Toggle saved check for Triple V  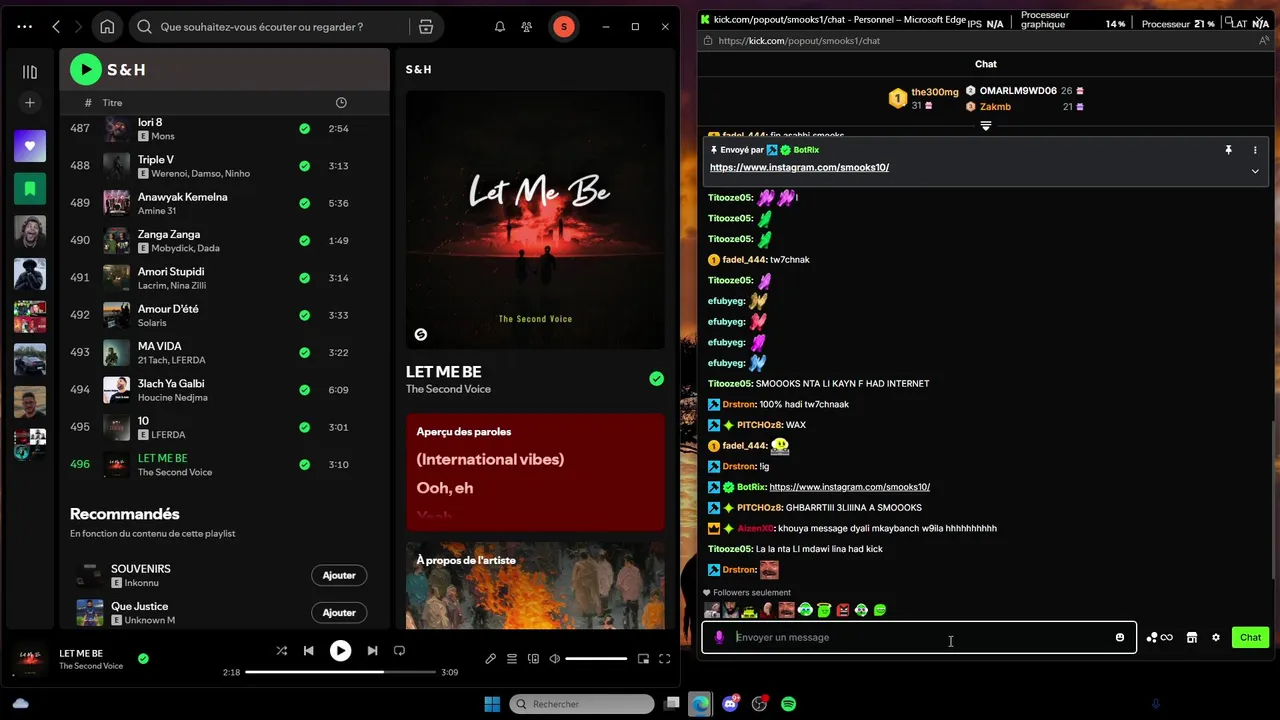(x=304, y=166)
